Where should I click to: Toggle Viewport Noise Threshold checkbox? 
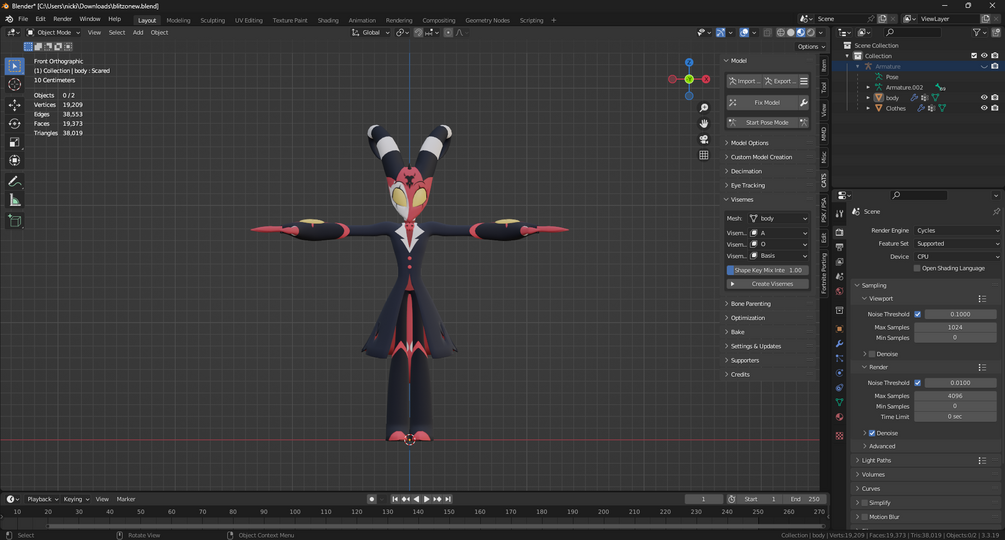coord(918,315)
